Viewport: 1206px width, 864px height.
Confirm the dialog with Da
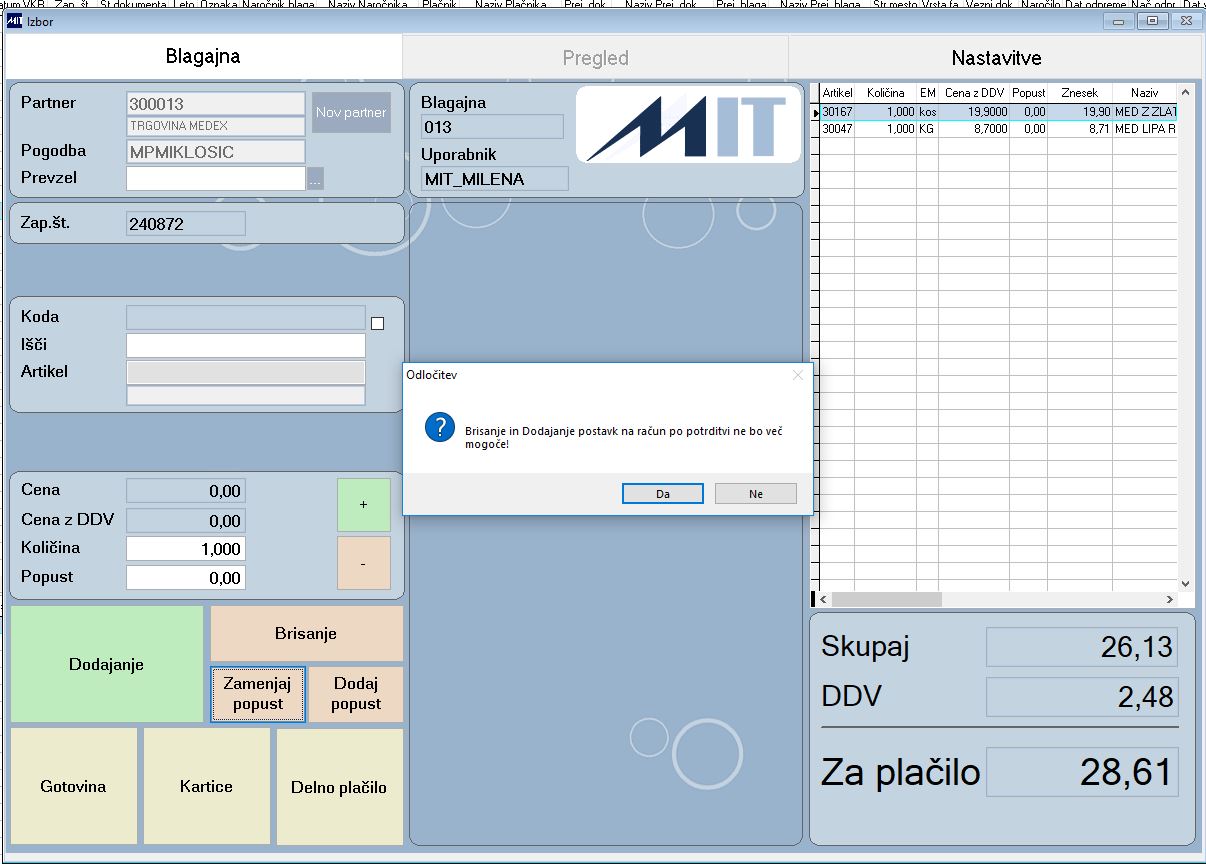(x=662, y=494)
